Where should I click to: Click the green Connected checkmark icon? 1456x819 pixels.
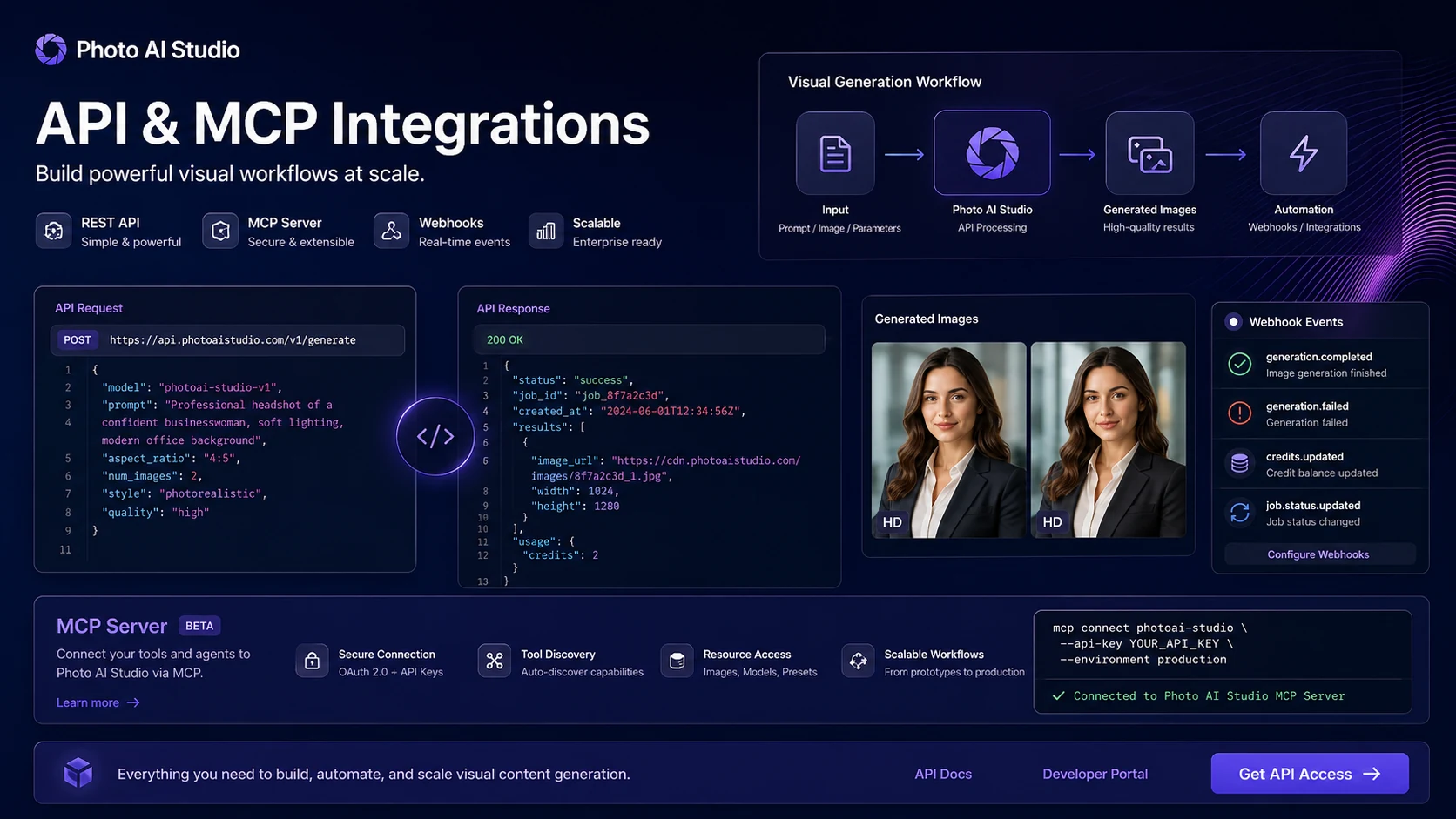pyautogui.click(x=1058, y=695)
